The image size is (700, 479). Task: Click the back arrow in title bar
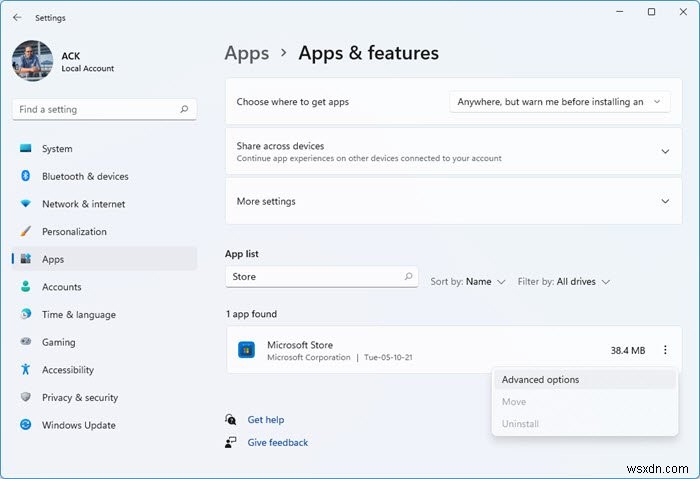[x=17, y=17]
